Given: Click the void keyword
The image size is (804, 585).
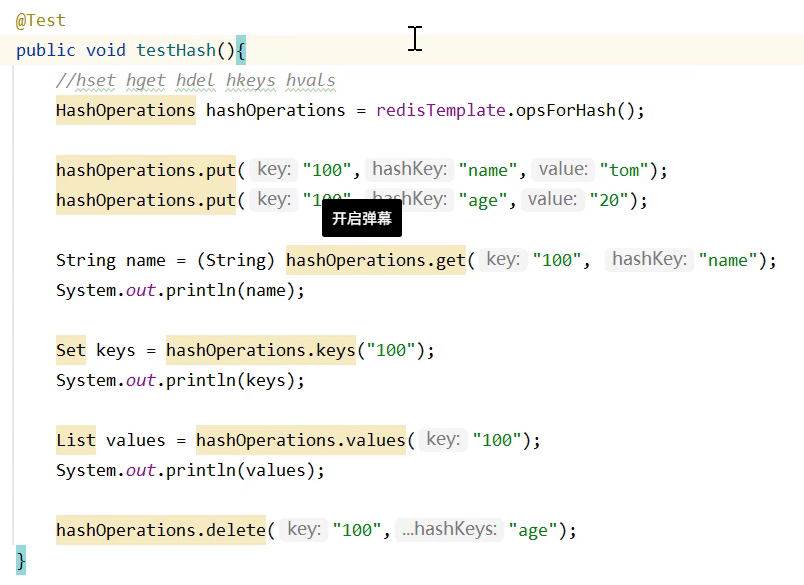Looking at the screenshot, I should click(x=106, y=50).
